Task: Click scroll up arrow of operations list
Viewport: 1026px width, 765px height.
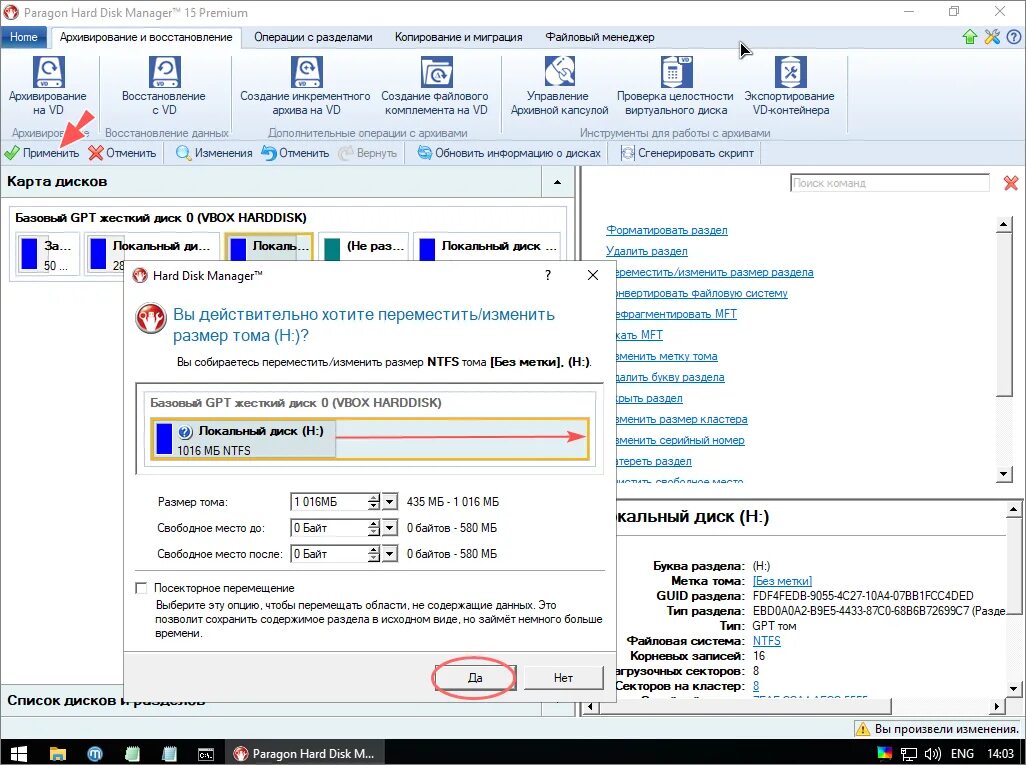Action: pyautogui.click(x=1004, y=225)
